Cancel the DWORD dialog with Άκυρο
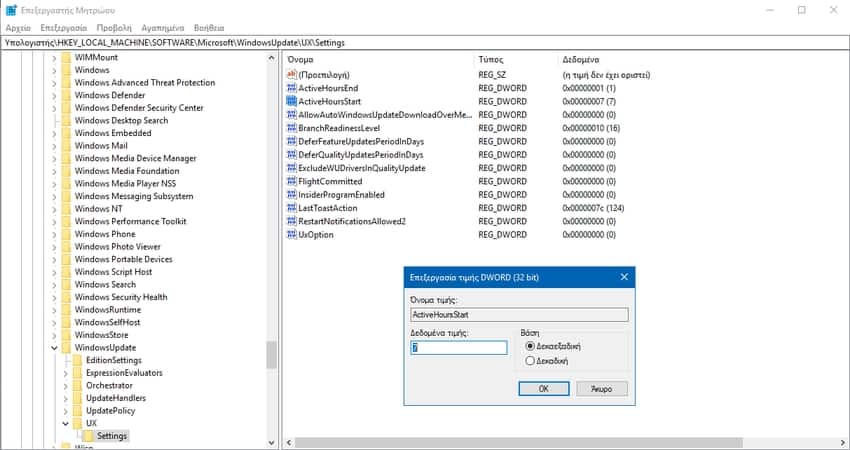The height and width of the screenshot is (450, 850). click(602, 389)
